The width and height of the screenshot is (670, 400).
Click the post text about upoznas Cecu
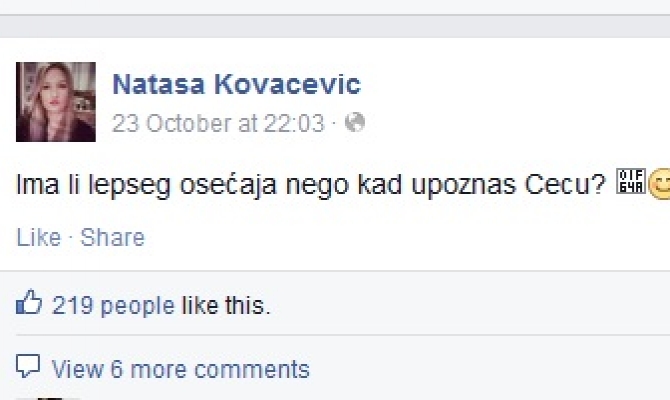point(311,185)
